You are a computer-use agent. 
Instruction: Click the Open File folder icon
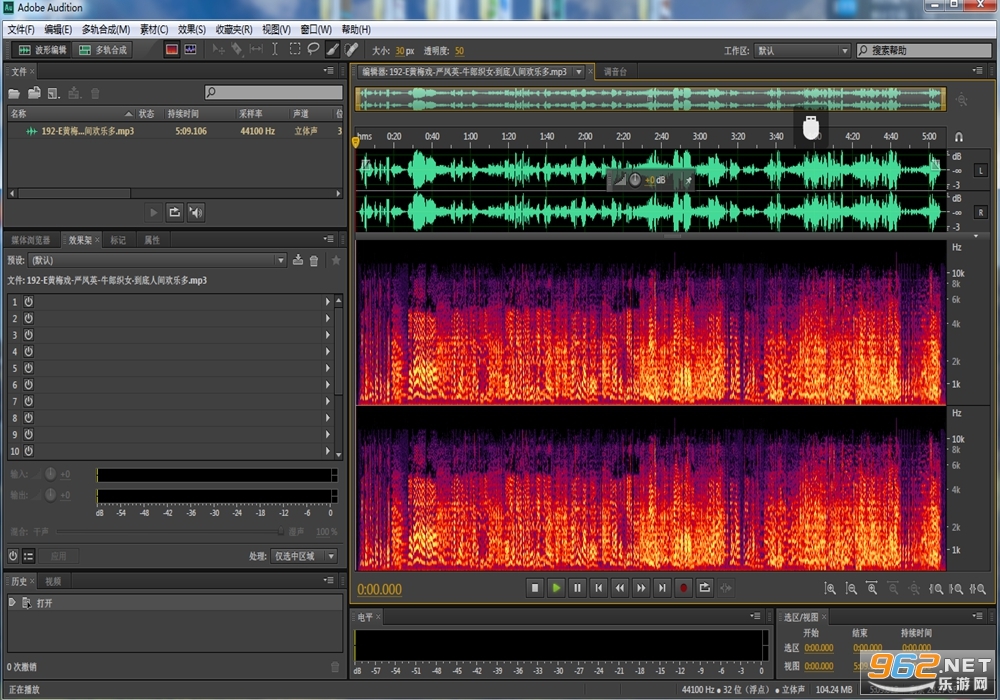click(14, 94)
